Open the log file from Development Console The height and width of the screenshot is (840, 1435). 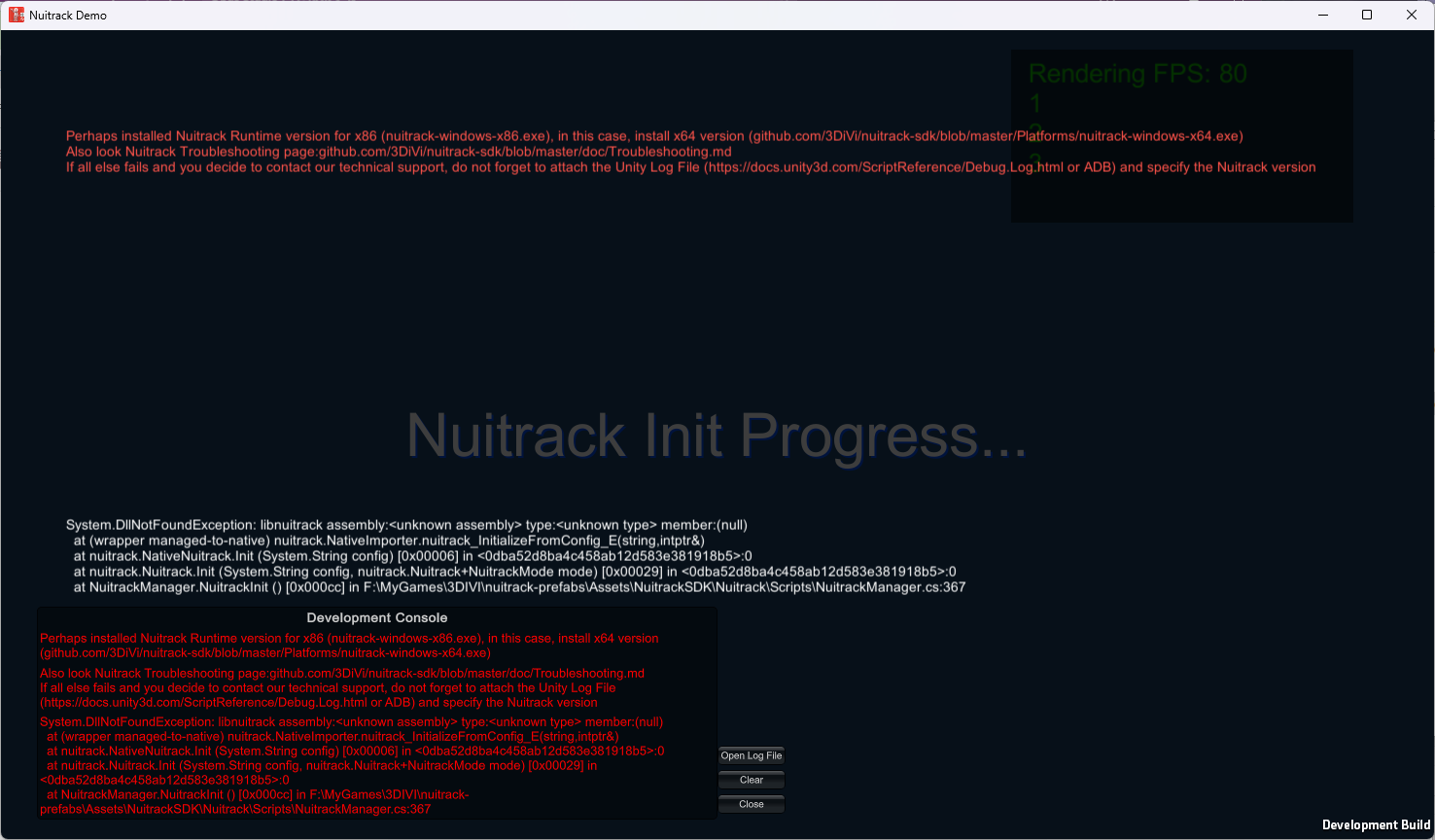tap(751, 755)
